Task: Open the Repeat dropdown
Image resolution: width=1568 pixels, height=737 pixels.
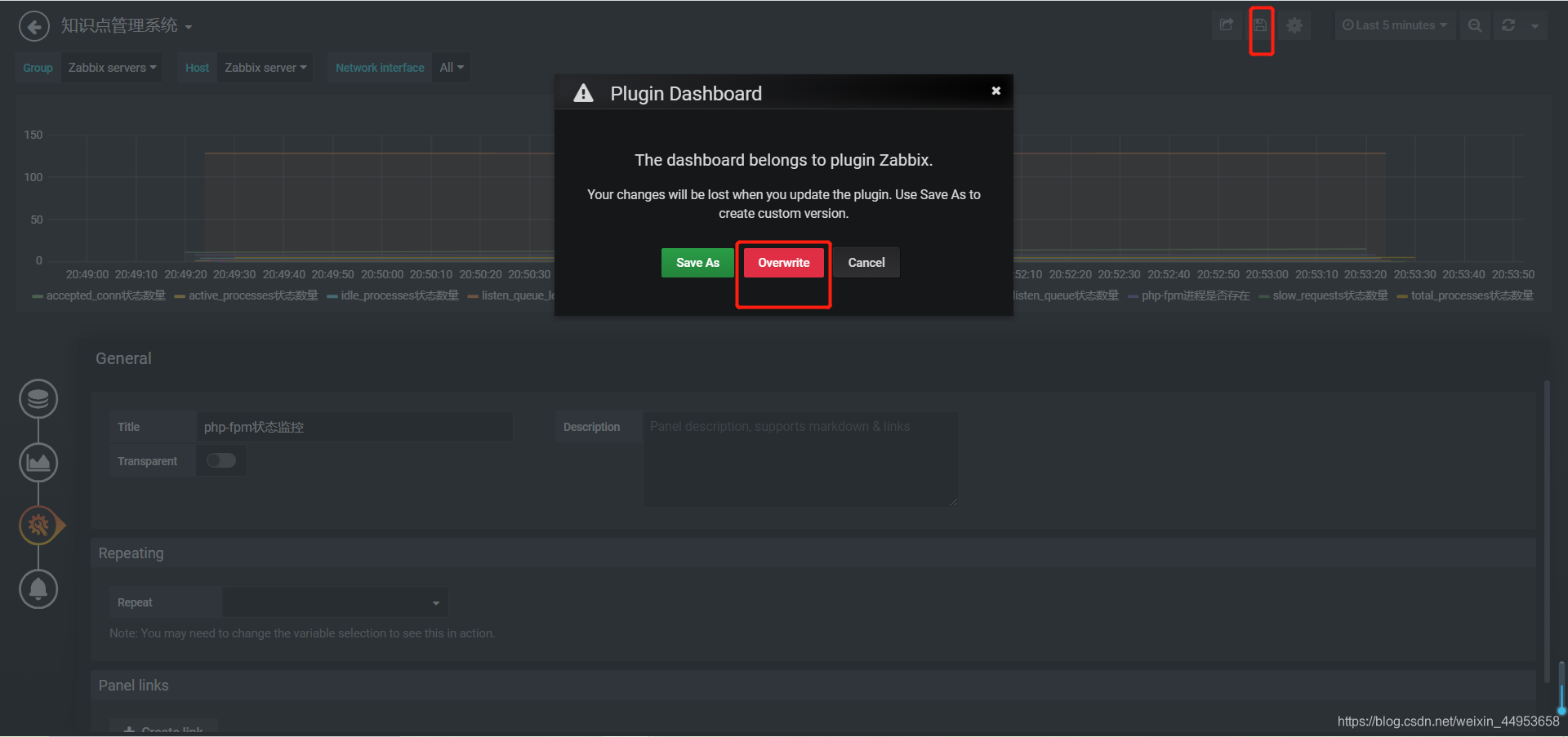Action: pos(335,602)
